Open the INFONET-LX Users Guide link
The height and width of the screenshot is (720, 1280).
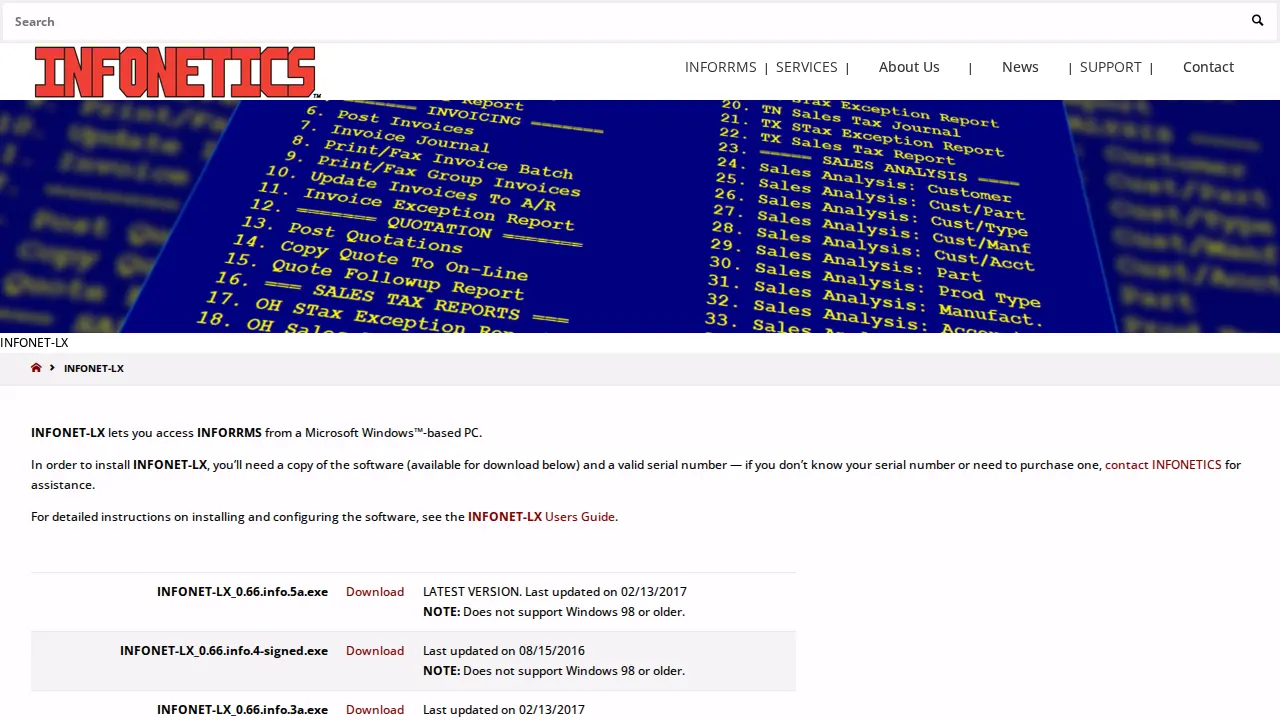click(x=541, y=517)
